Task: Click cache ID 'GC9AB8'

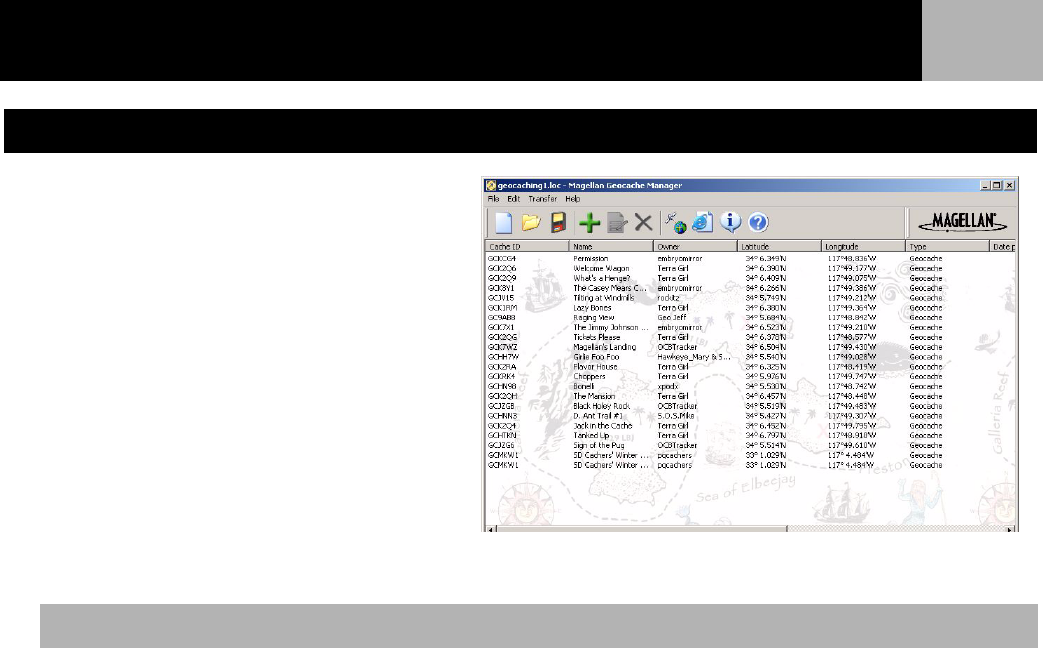Action: pyautogui.click(x=502, y=318)
